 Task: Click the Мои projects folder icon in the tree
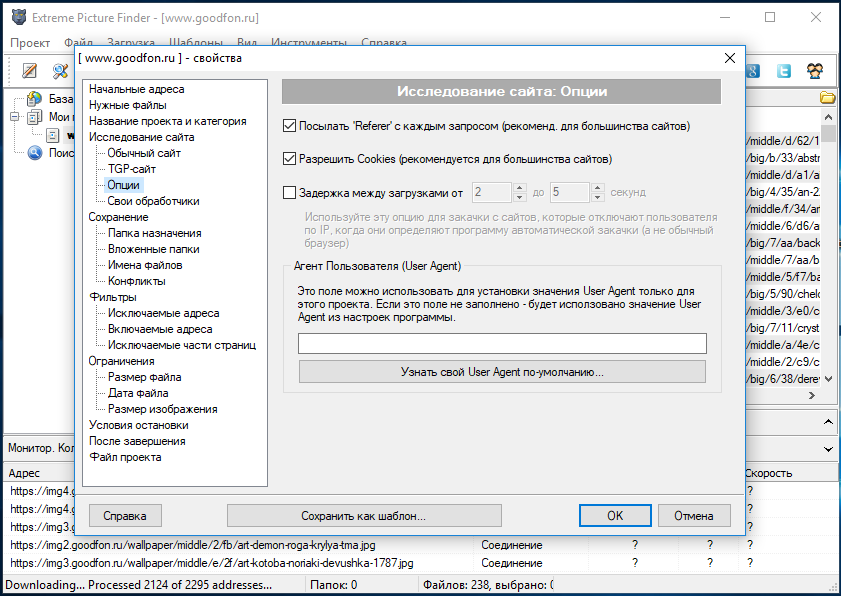35,116
